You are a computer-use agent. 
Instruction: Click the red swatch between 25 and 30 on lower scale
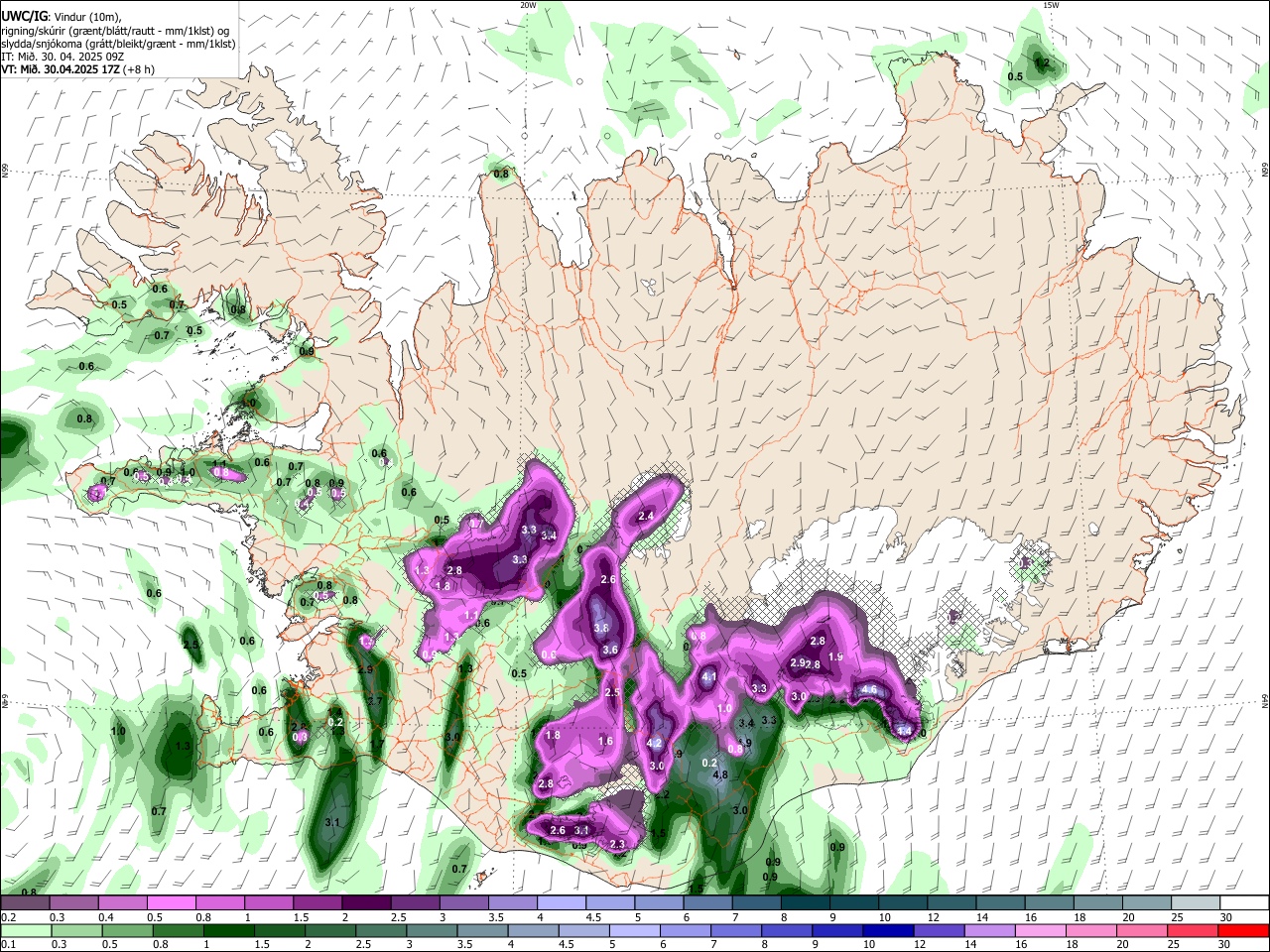pos(1194,930)
